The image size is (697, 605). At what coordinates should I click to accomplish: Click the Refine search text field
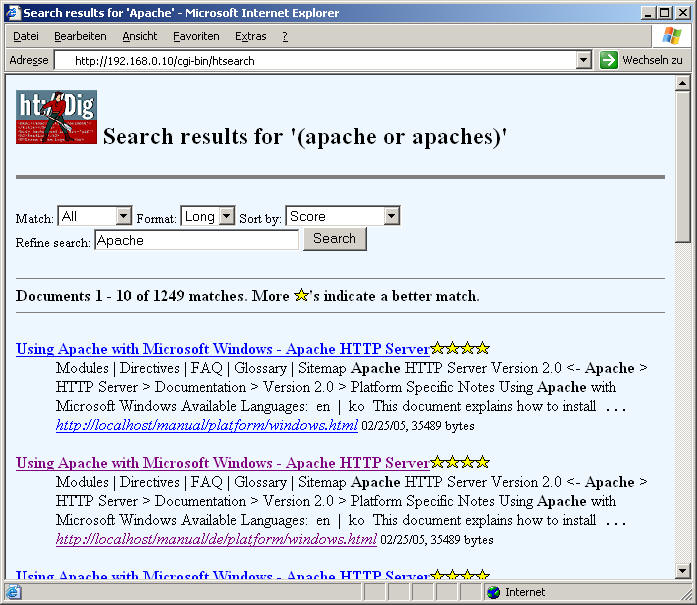(x=196, y=240)
